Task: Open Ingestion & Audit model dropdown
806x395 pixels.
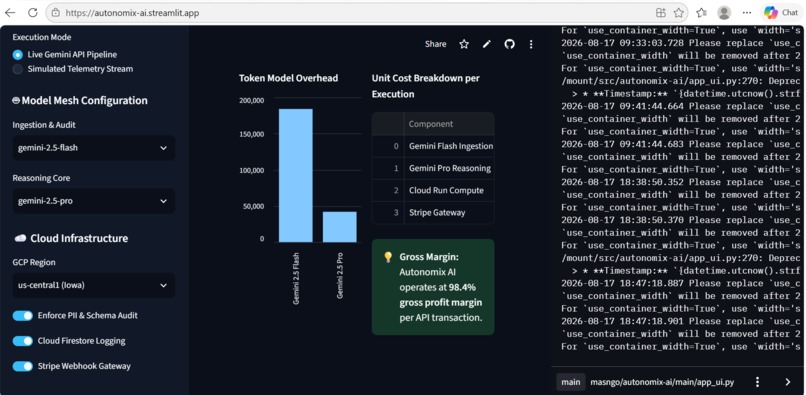Action: pyautogui.click(x=94, y=148)
